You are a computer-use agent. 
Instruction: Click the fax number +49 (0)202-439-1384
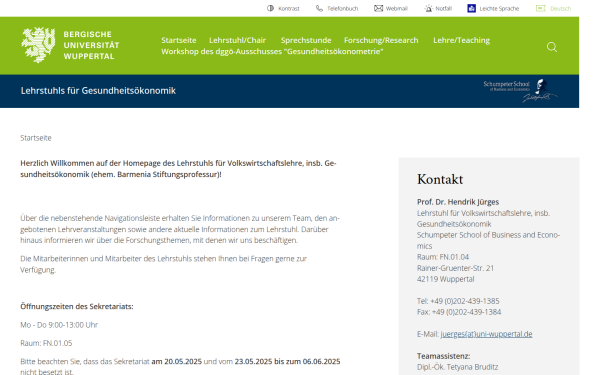(466, 312)
